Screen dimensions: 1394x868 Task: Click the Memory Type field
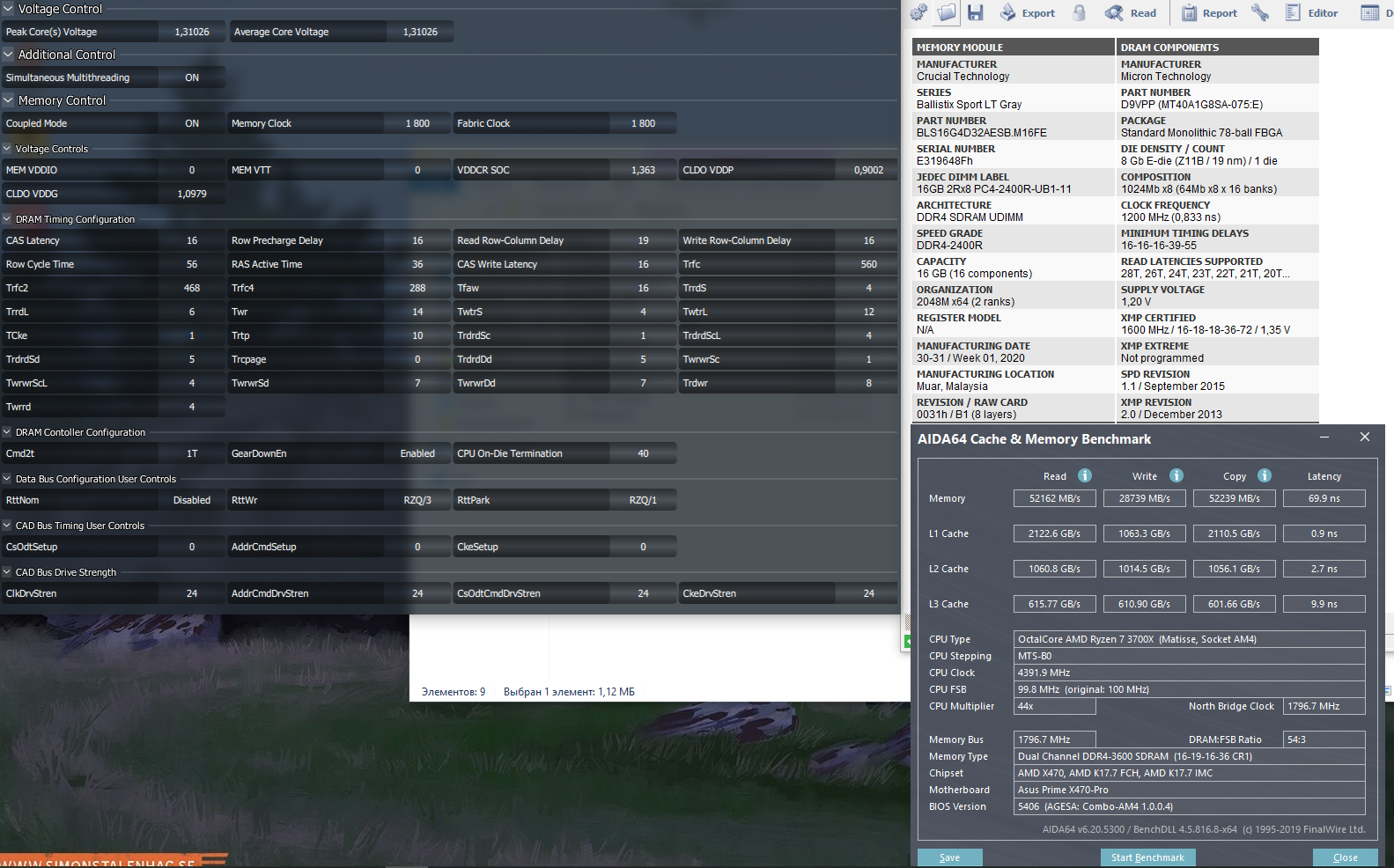pyautogui.click(x=1189, y=756)
